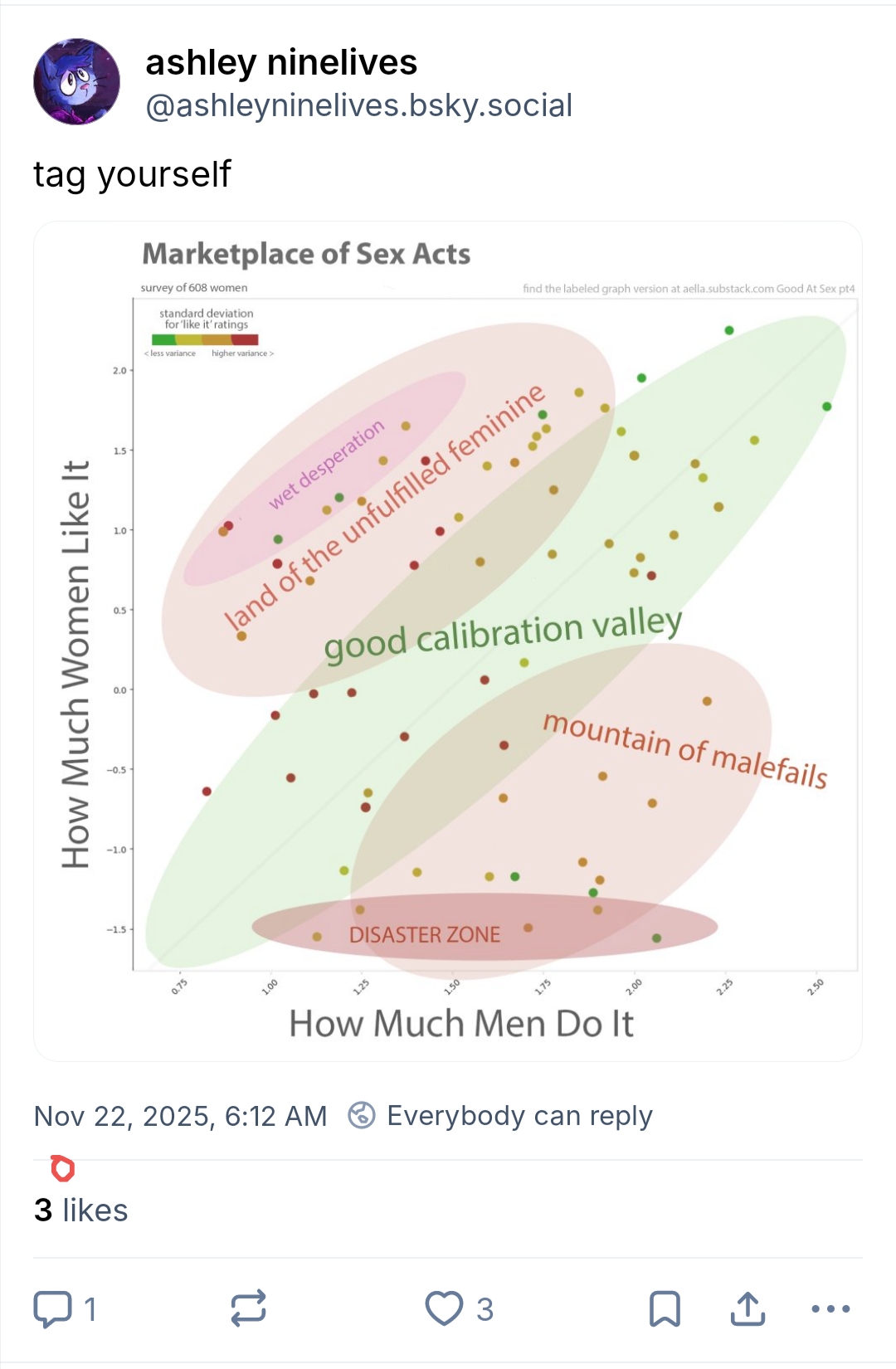Image resolution: width=896 pixels, height=1369 pixels.
Task: Open the @ashleyninelives.bsky.social handle link
Action: tap(358, 105)
